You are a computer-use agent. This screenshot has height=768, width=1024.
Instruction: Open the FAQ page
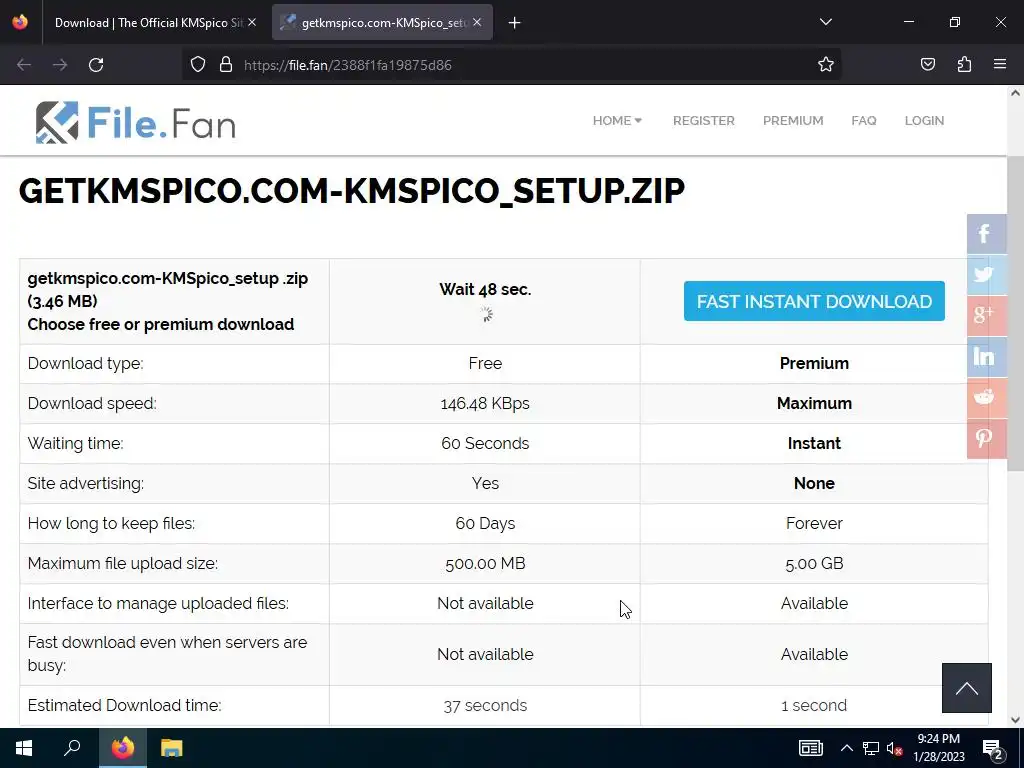pyautogui.click(x=863, y=121)
